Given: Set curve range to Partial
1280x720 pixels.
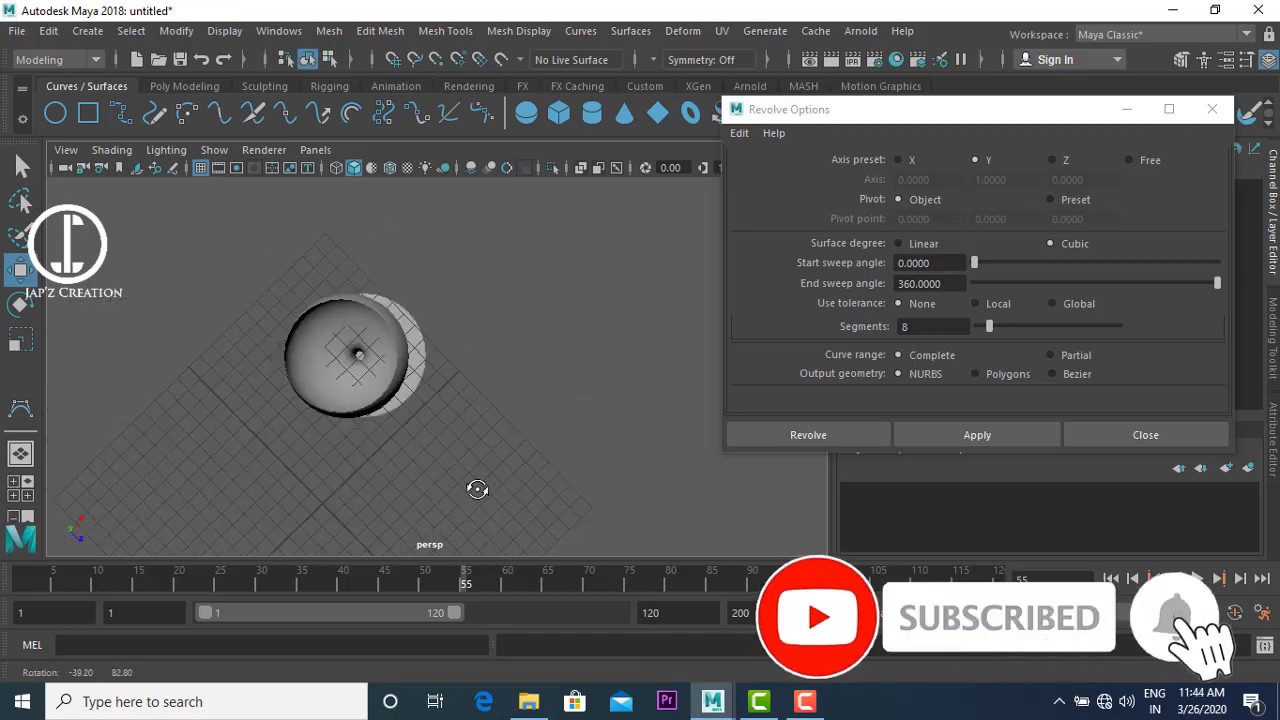Looking at the screenshot, I should pyautogui.click(x=1052, y=355).
